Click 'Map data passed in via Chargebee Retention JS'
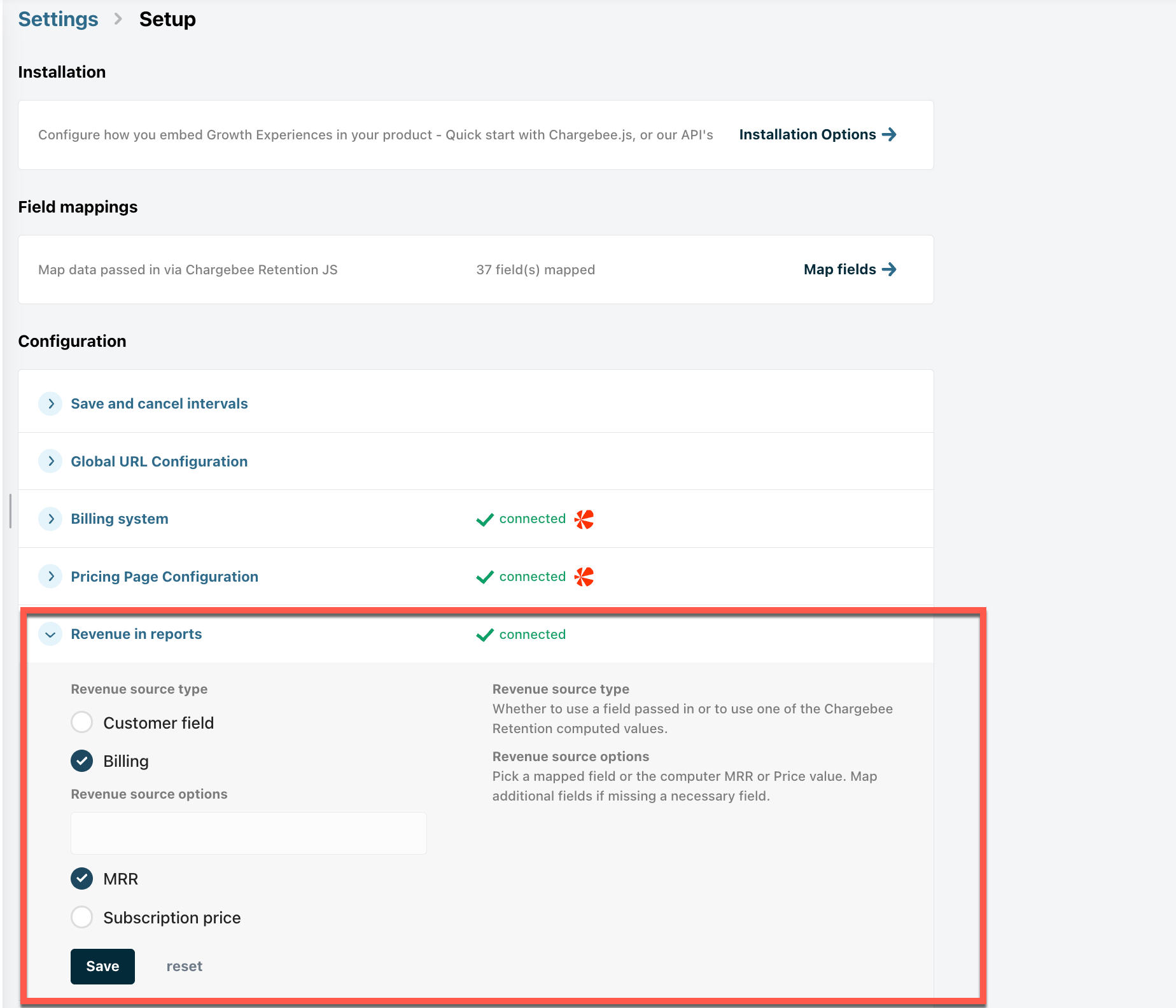Screen dimensions: 1176x1008 (188, 270)
